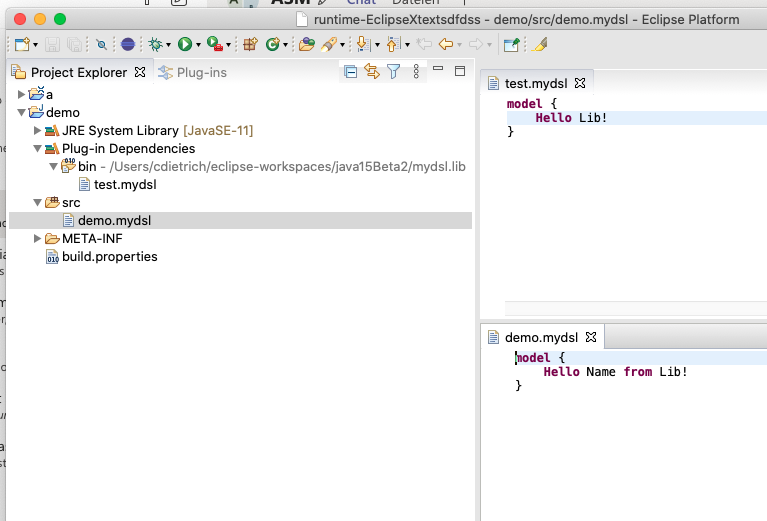Select demo.mydsl in Project Explorer
The width and height of the screenshot is (767, 521).
point(114,221)
